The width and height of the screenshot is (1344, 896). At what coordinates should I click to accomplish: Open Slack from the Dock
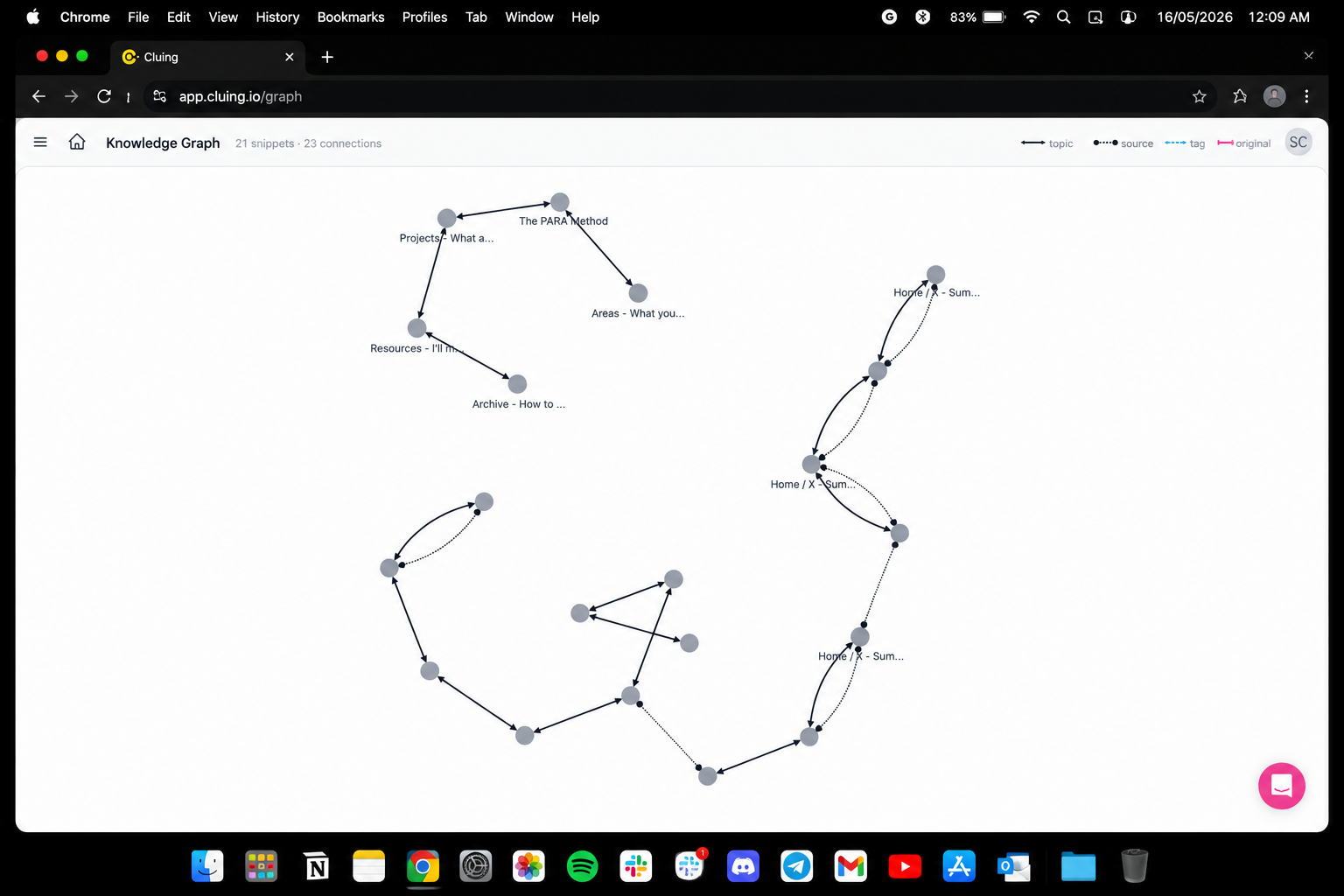[636, 866]
